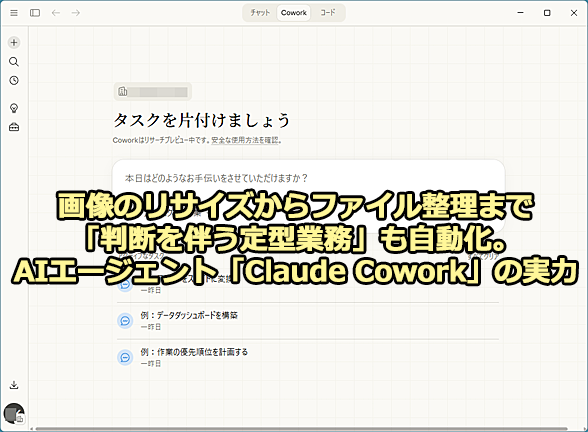Go back with the left arrow
Viewport: 588px width, 432px height.
coord(56,13)
